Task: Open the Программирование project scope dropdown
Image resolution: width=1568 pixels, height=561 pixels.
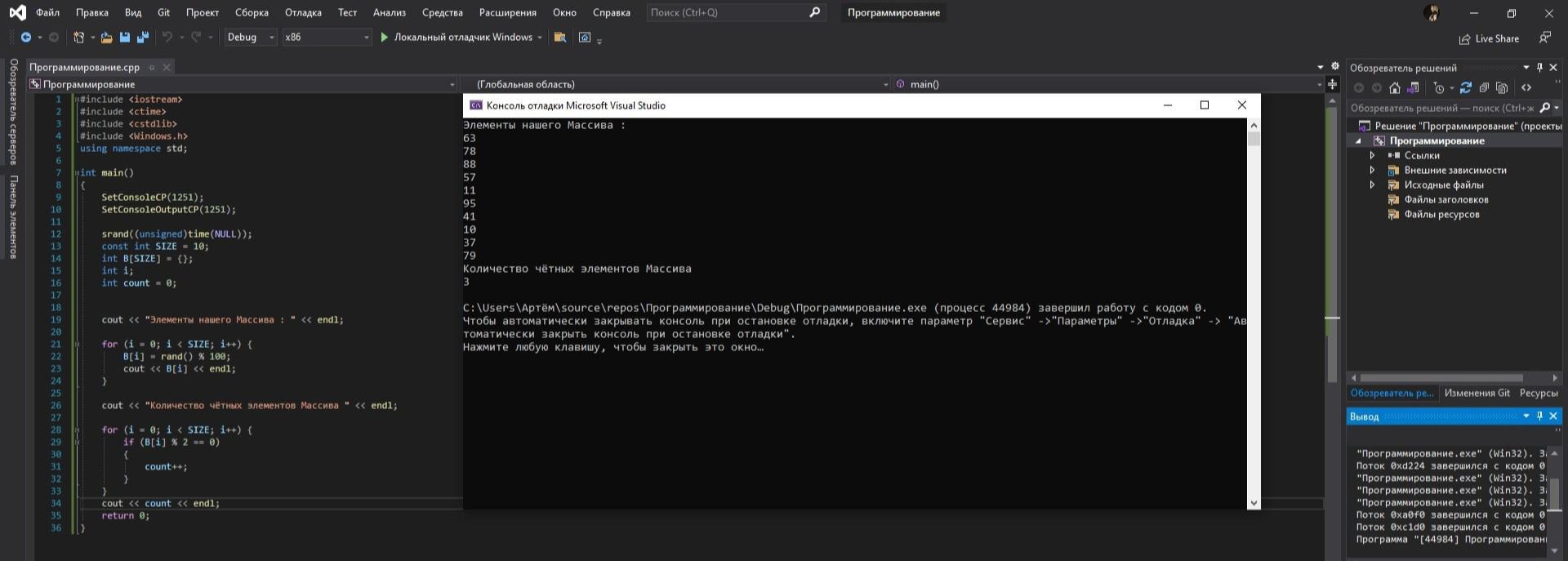Action: (x=452, y=84)
